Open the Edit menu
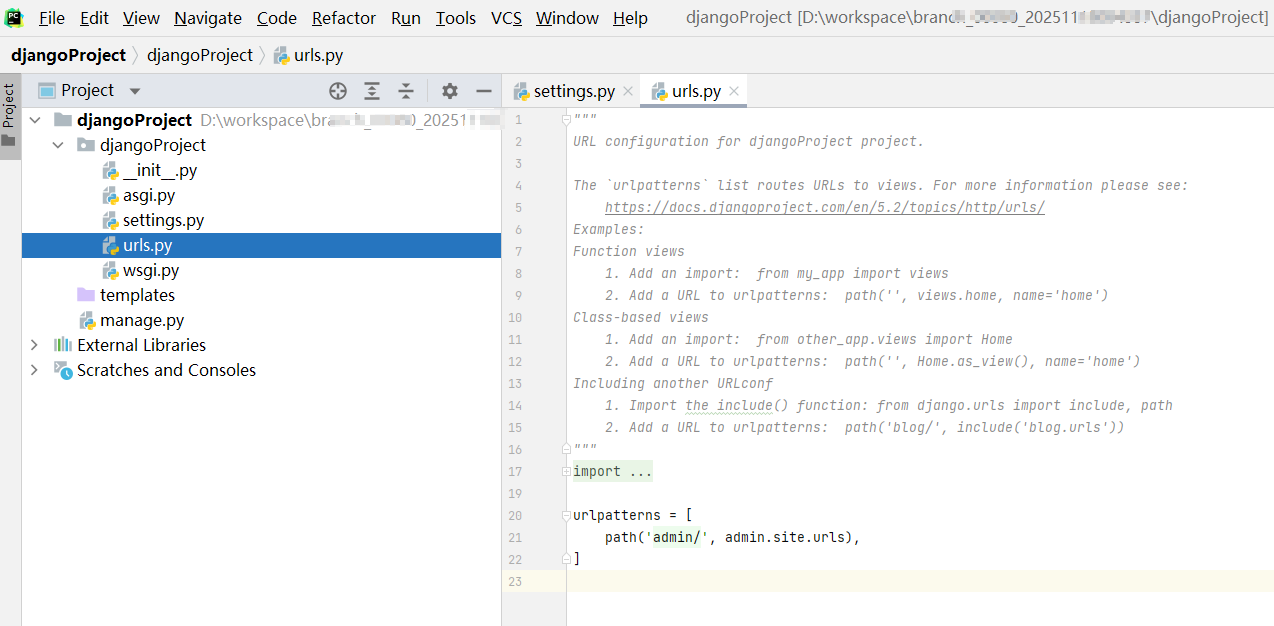Screen dimensions: 1274x626 pyautogui.click(x=95, y=18)
